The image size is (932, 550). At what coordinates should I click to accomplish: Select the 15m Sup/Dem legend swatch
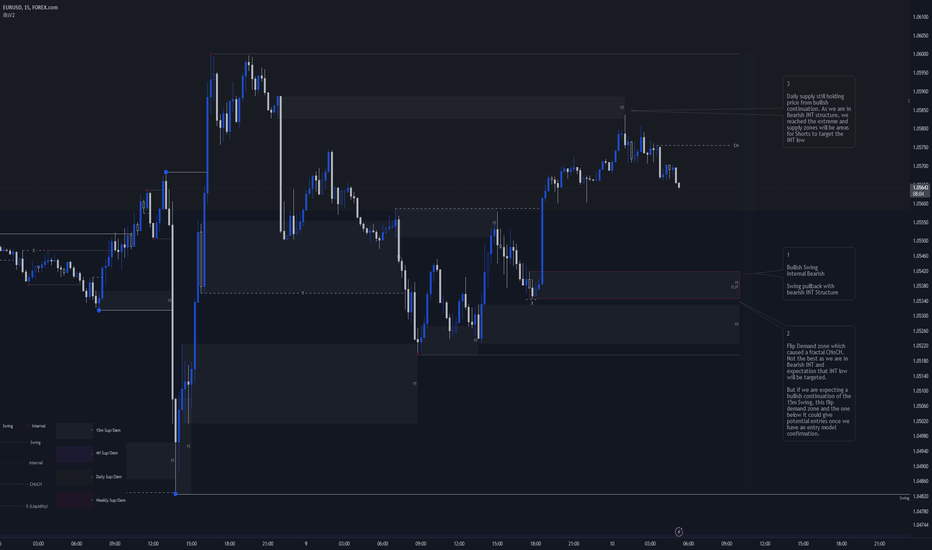pos(74,430)
